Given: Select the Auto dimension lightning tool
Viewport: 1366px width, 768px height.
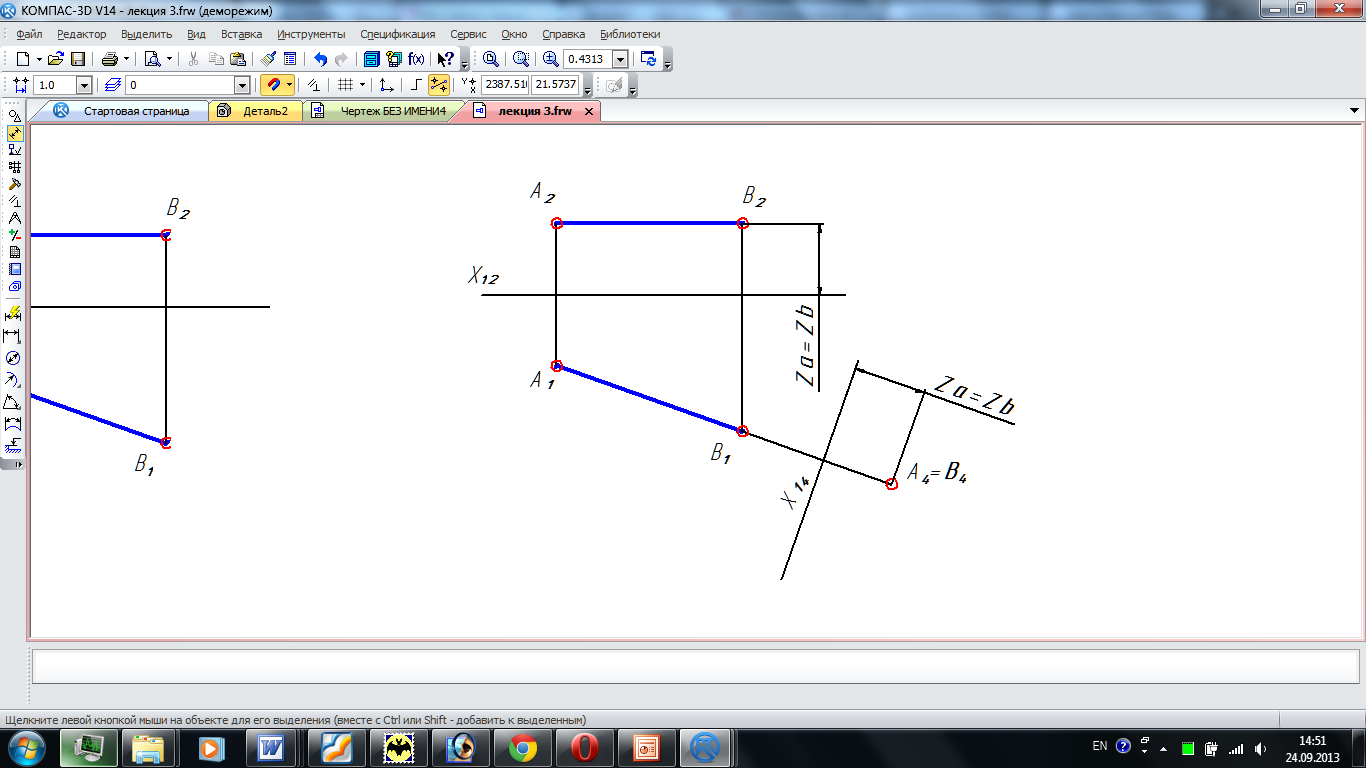Looking at the screenshot, I should (14, 313).
